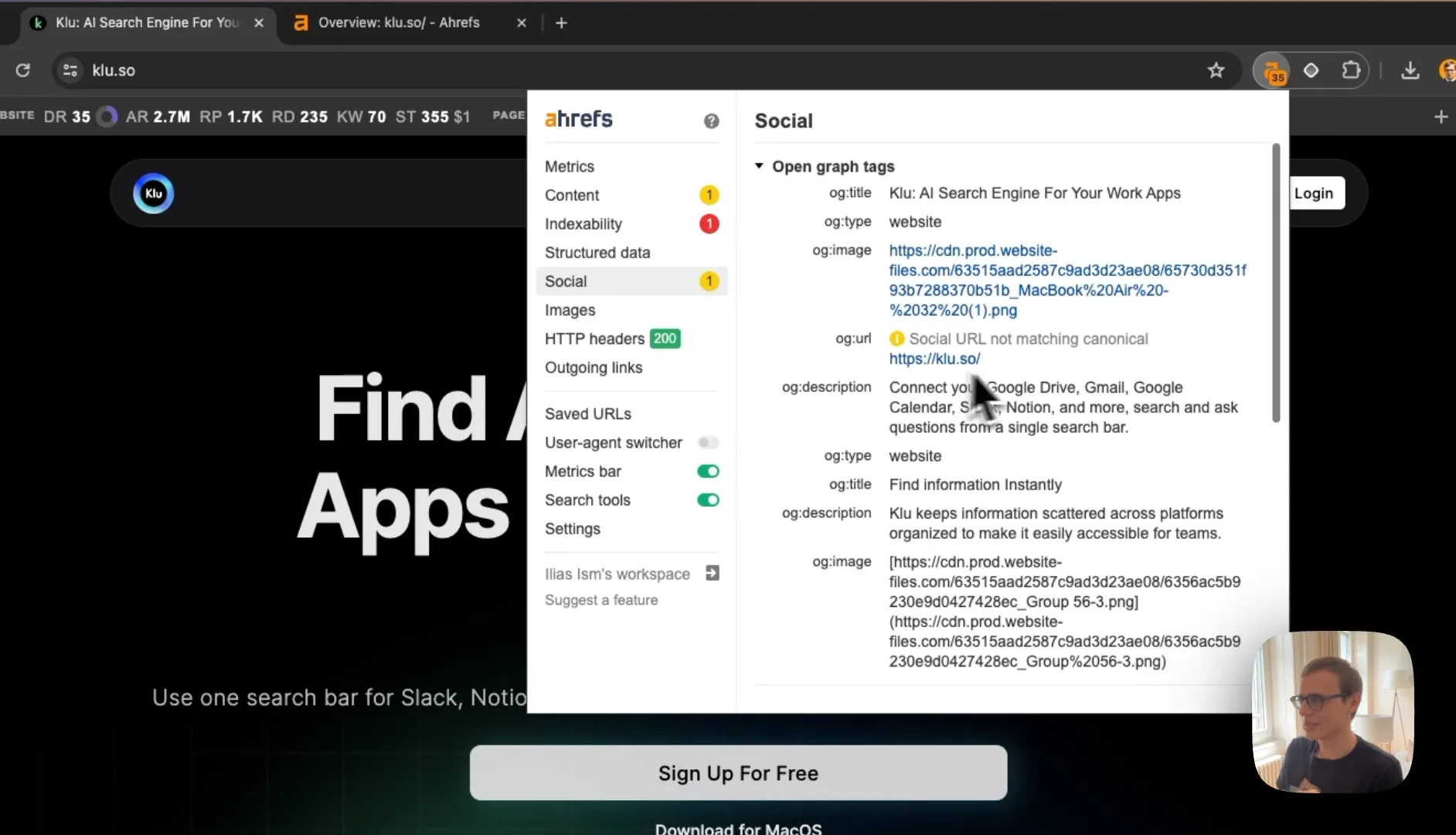
Task: Open the Chrome extensions puzzle icon
Action: click(1351, 70)
